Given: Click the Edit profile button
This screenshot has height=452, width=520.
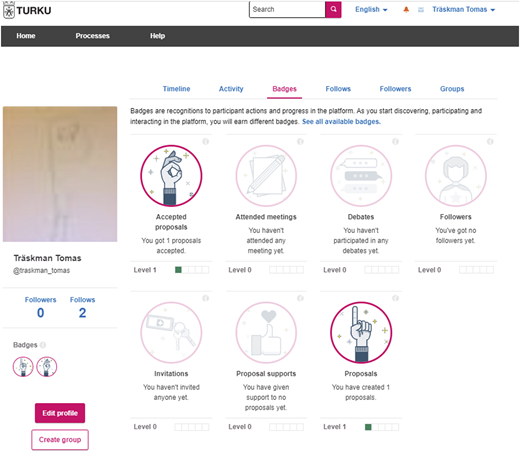Looking at the screenshot, I should (60, 413).
